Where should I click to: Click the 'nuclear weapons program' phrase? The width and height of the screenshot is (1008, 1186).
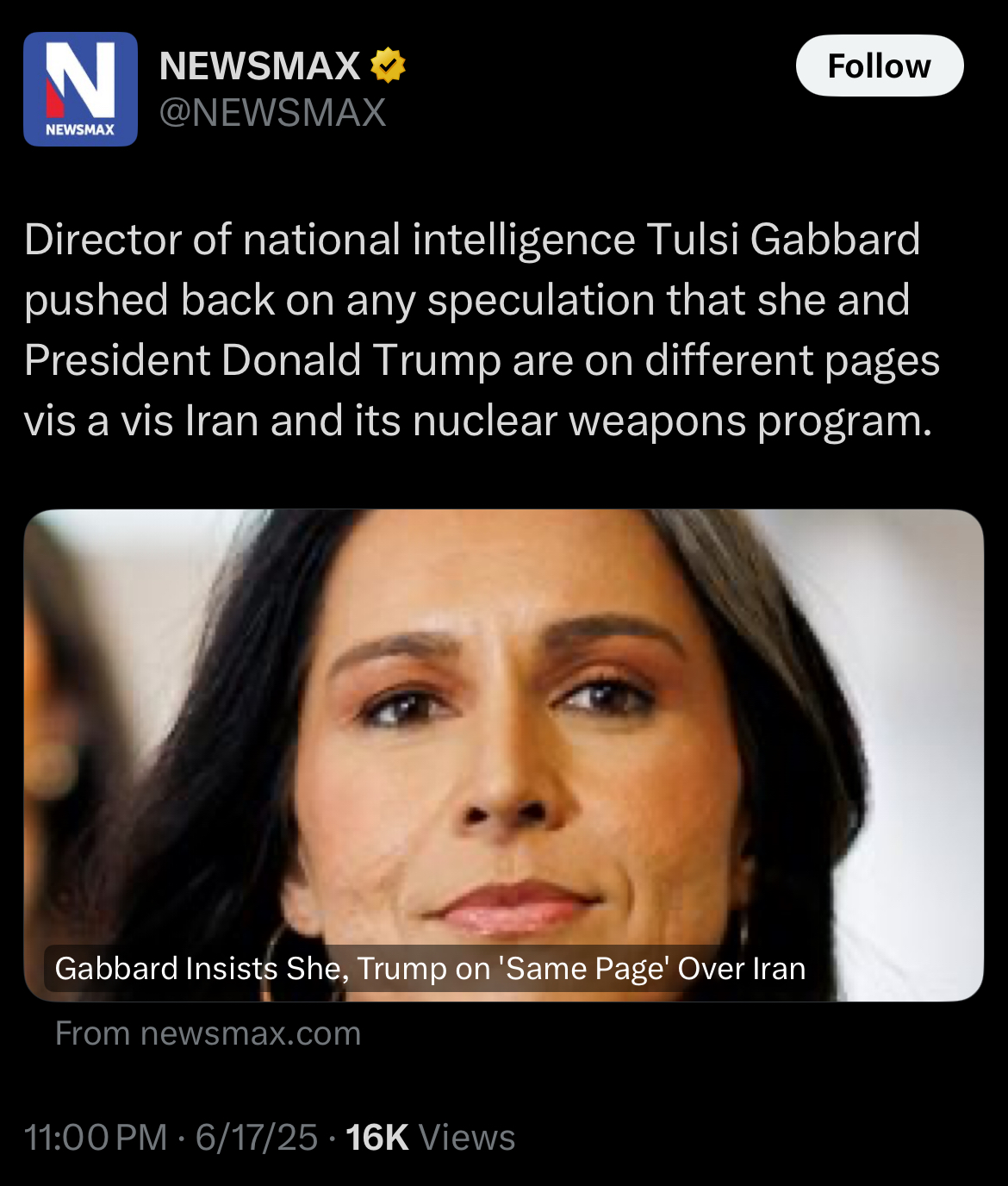tap(672, 421)
